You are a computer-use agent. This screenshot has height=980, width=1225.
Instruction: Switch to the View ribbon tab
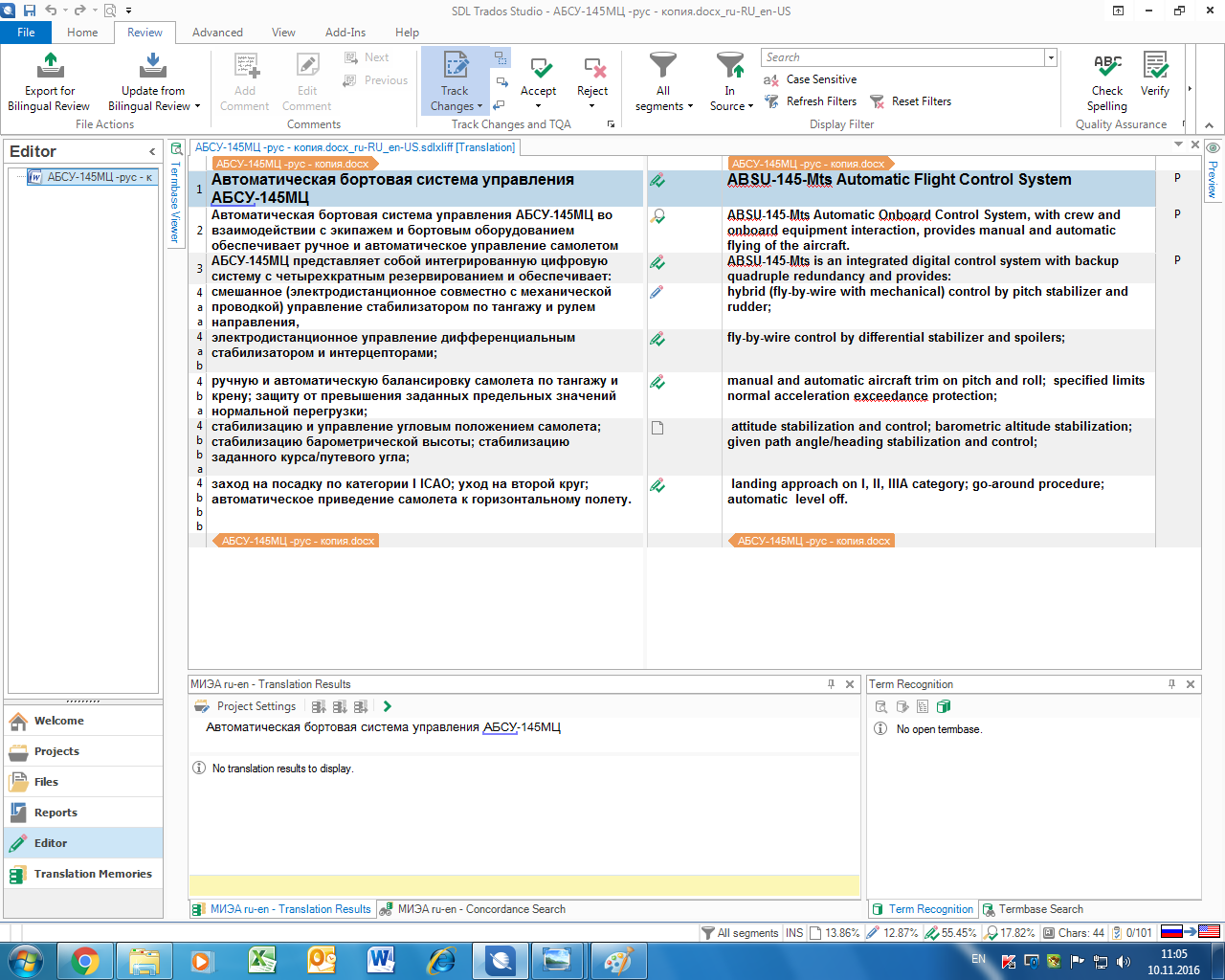point(283,33)
